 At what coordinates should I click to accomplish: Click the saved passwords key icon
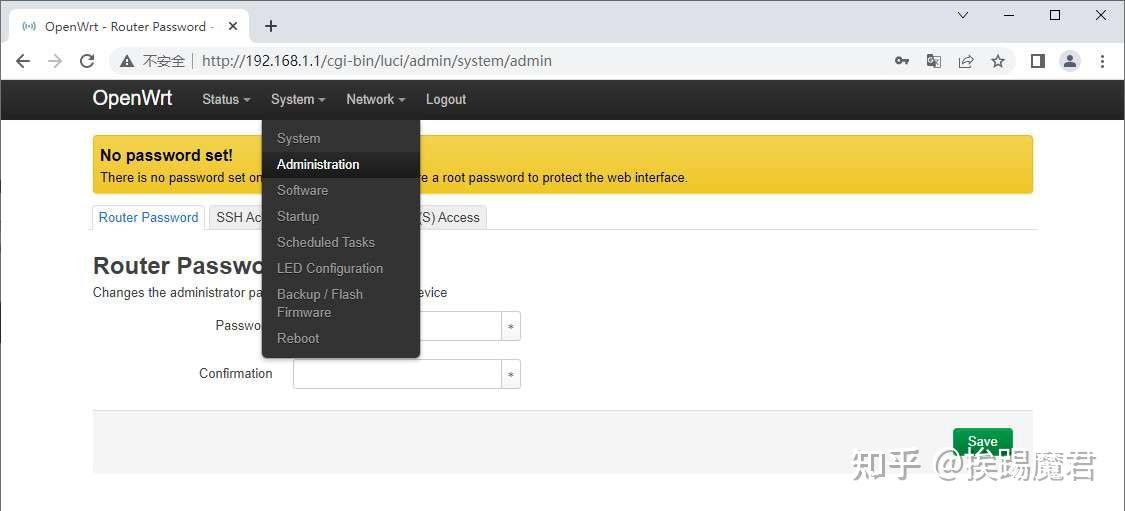(902, 61)
